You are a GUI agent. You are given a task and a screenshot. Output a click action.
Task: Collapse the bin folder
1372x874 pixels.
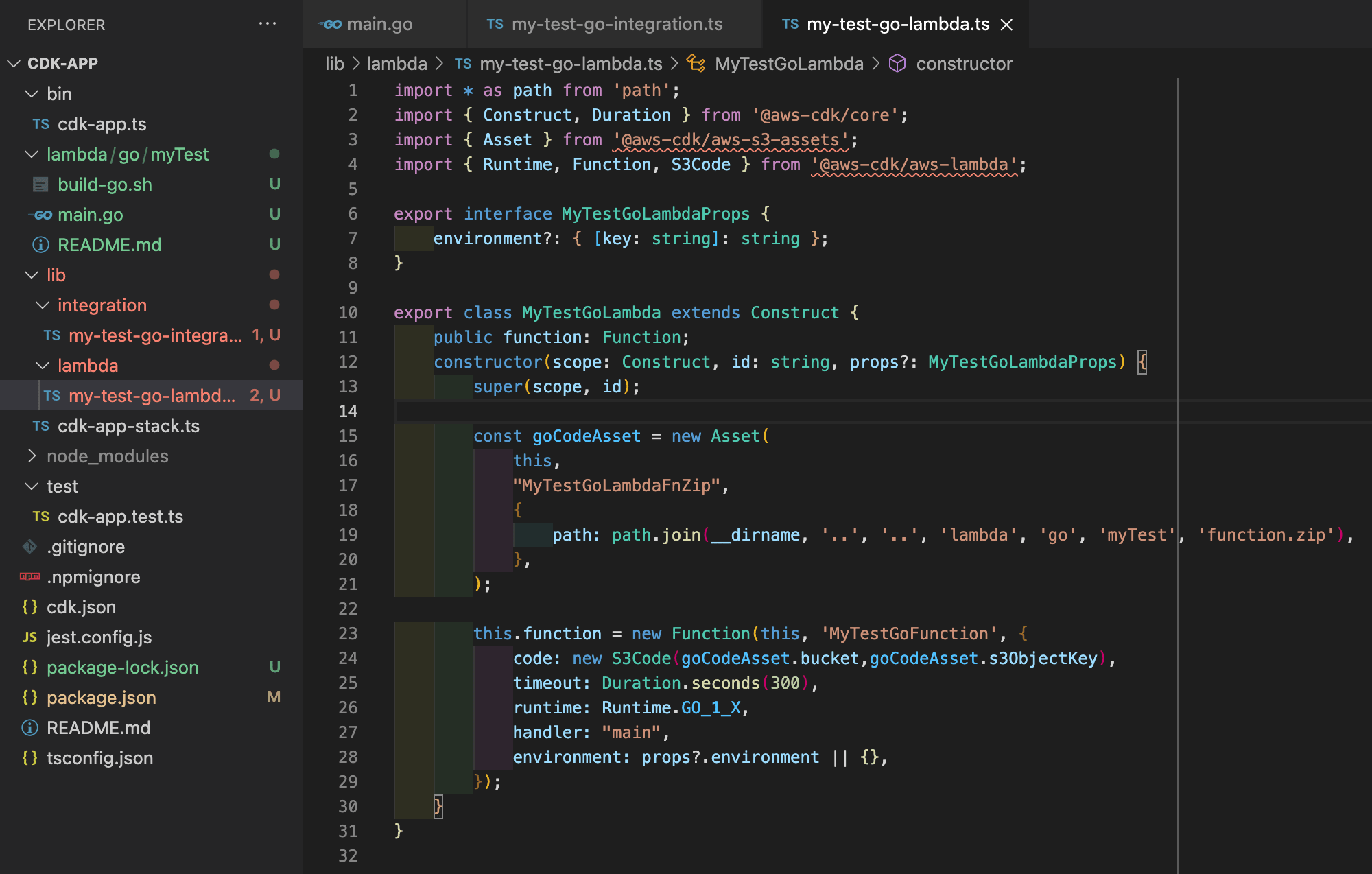[32, 94]
